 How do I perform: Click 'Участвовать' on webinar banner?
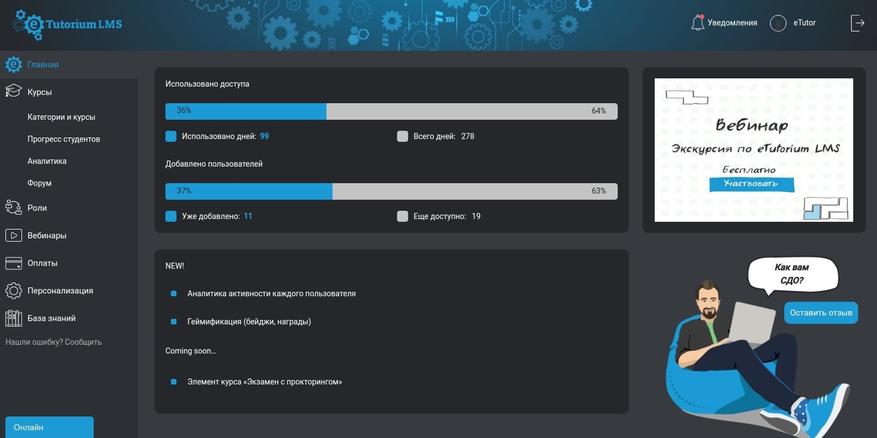tap(751, 184)
